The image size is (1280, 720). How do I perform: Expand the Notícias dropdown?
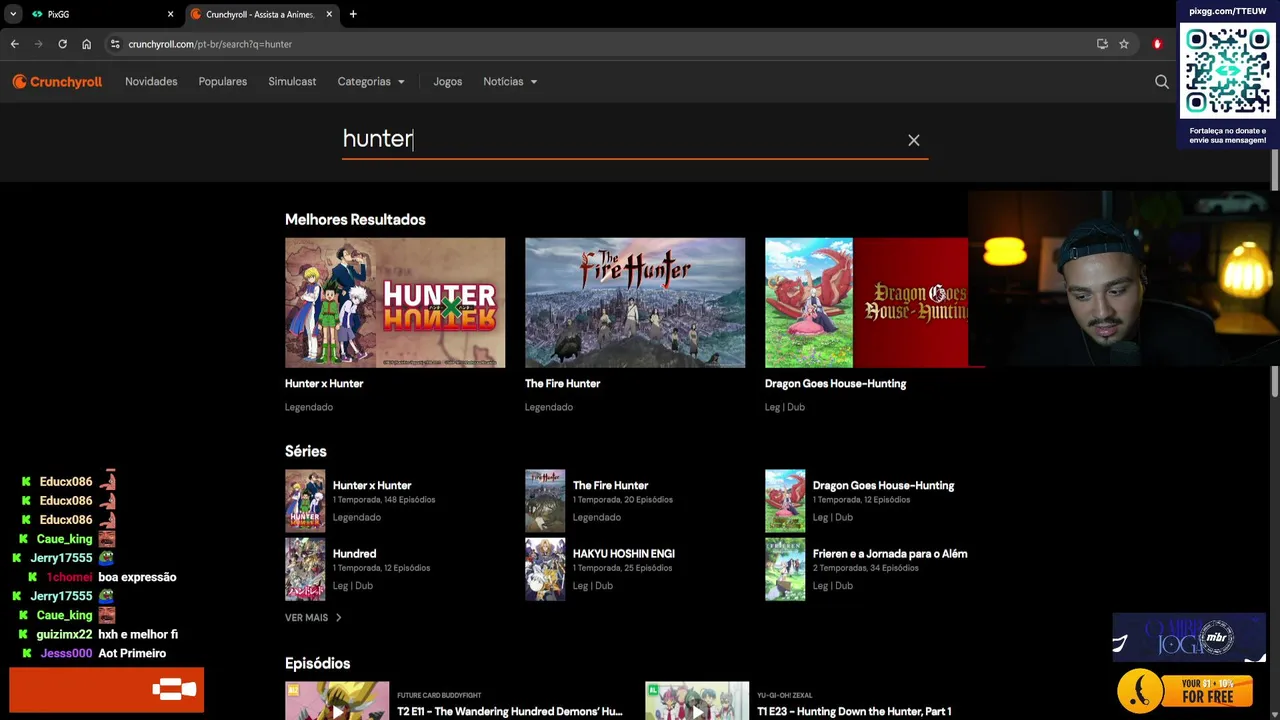coord(510,82)
